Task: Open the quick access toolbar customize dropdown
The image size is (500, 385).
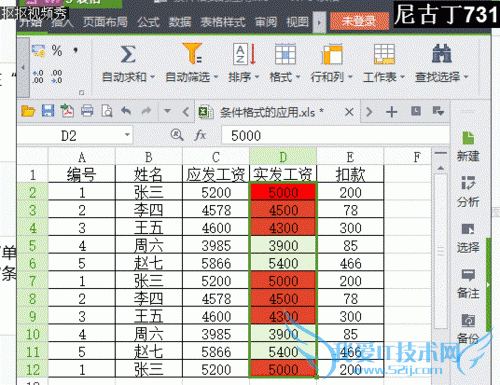Action: (x=167, y=111)
